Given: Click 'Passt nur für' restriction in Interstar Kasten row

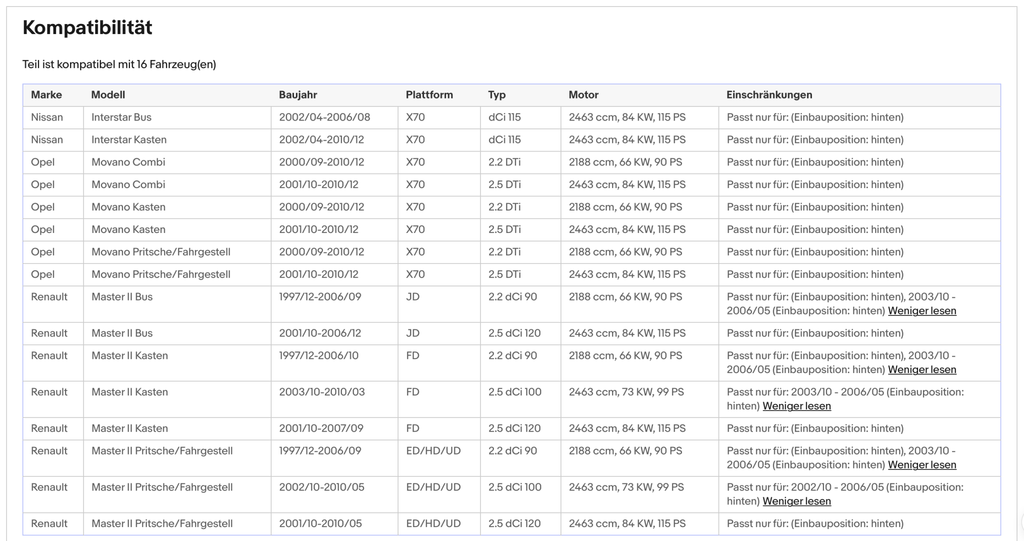Looking at the screenshot, I should (816, 140).
